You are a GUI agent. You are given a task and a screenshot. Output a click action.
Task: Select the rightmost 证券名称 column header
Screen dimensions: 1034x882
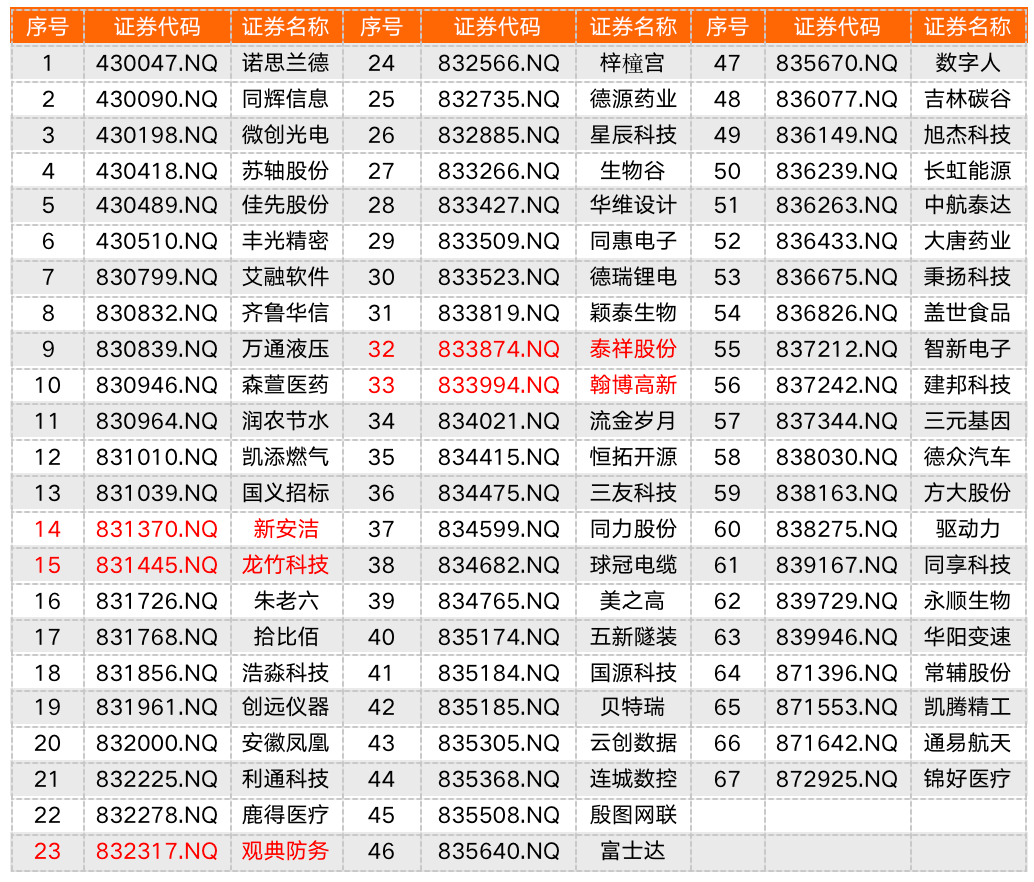(x=967, y=27)
